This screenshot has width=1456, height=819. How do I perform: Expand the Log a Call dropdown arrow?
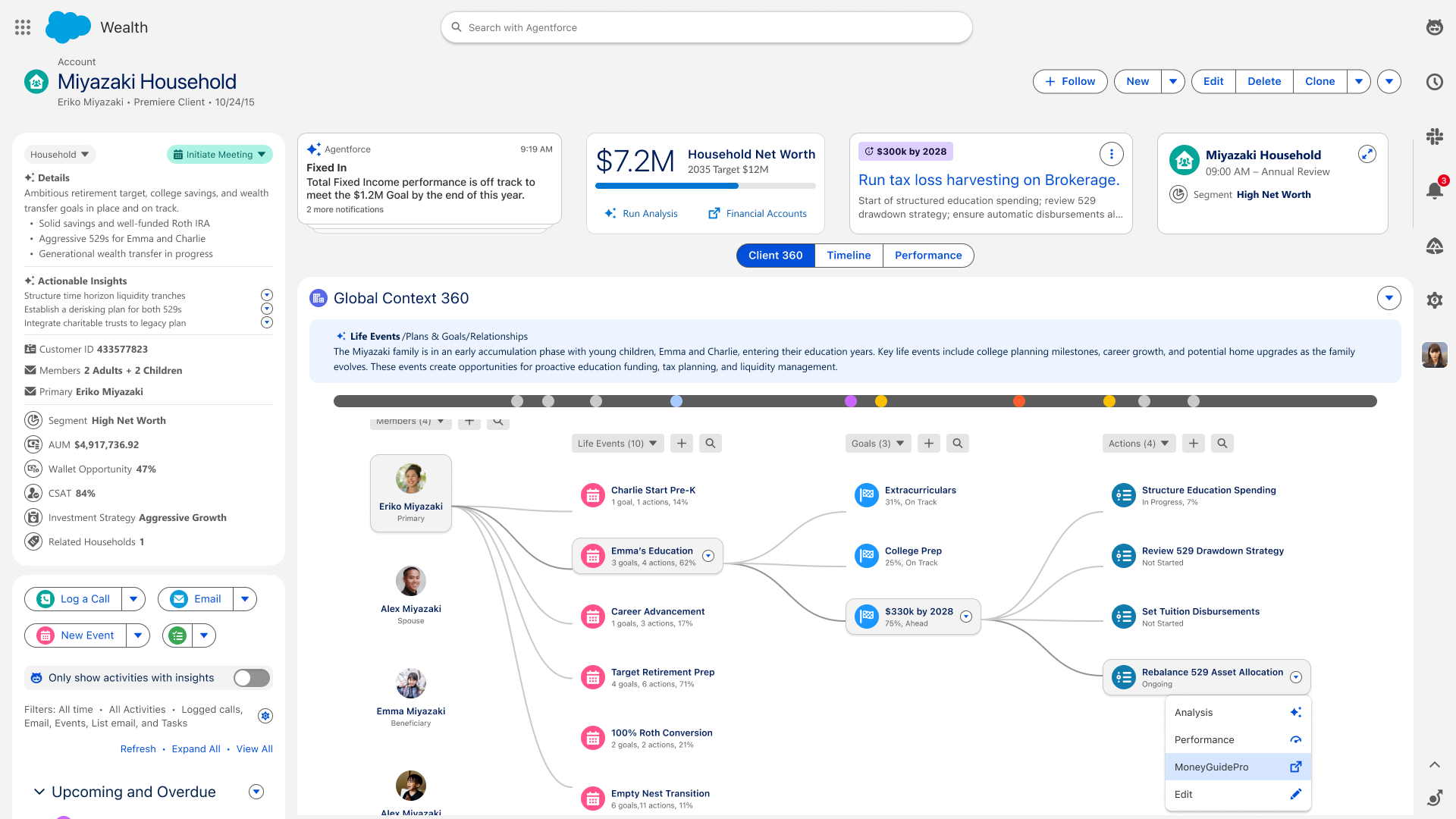133,599
